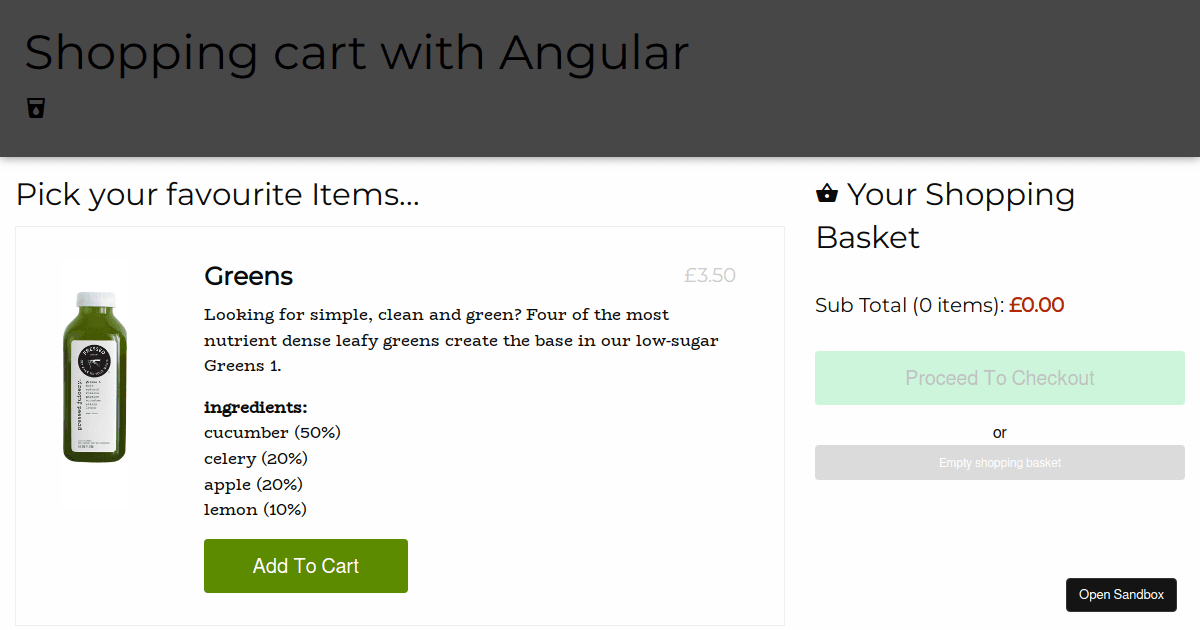This screenshot has width=1200, height=630.
Task: Click the Greens product card
Action: pos(400,428)
